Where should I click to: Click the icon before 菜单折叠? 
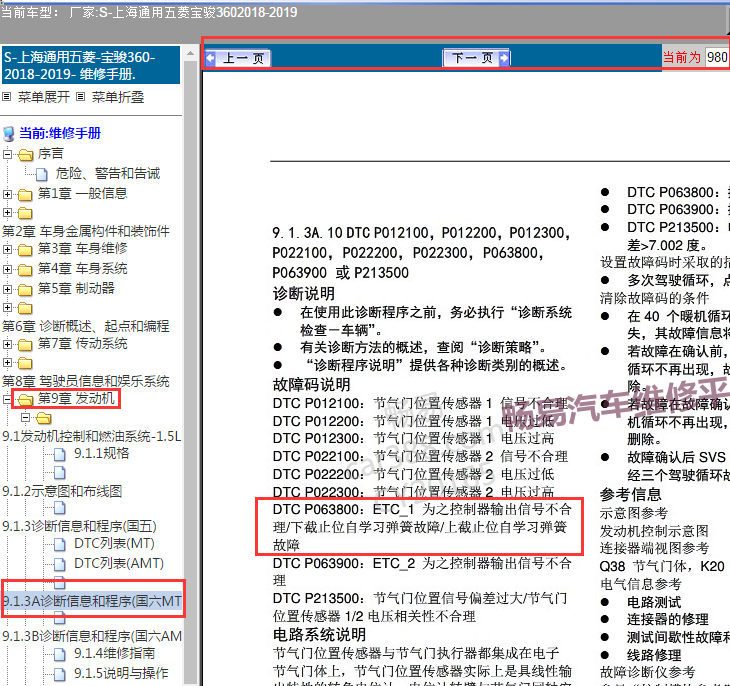[81, 97]
